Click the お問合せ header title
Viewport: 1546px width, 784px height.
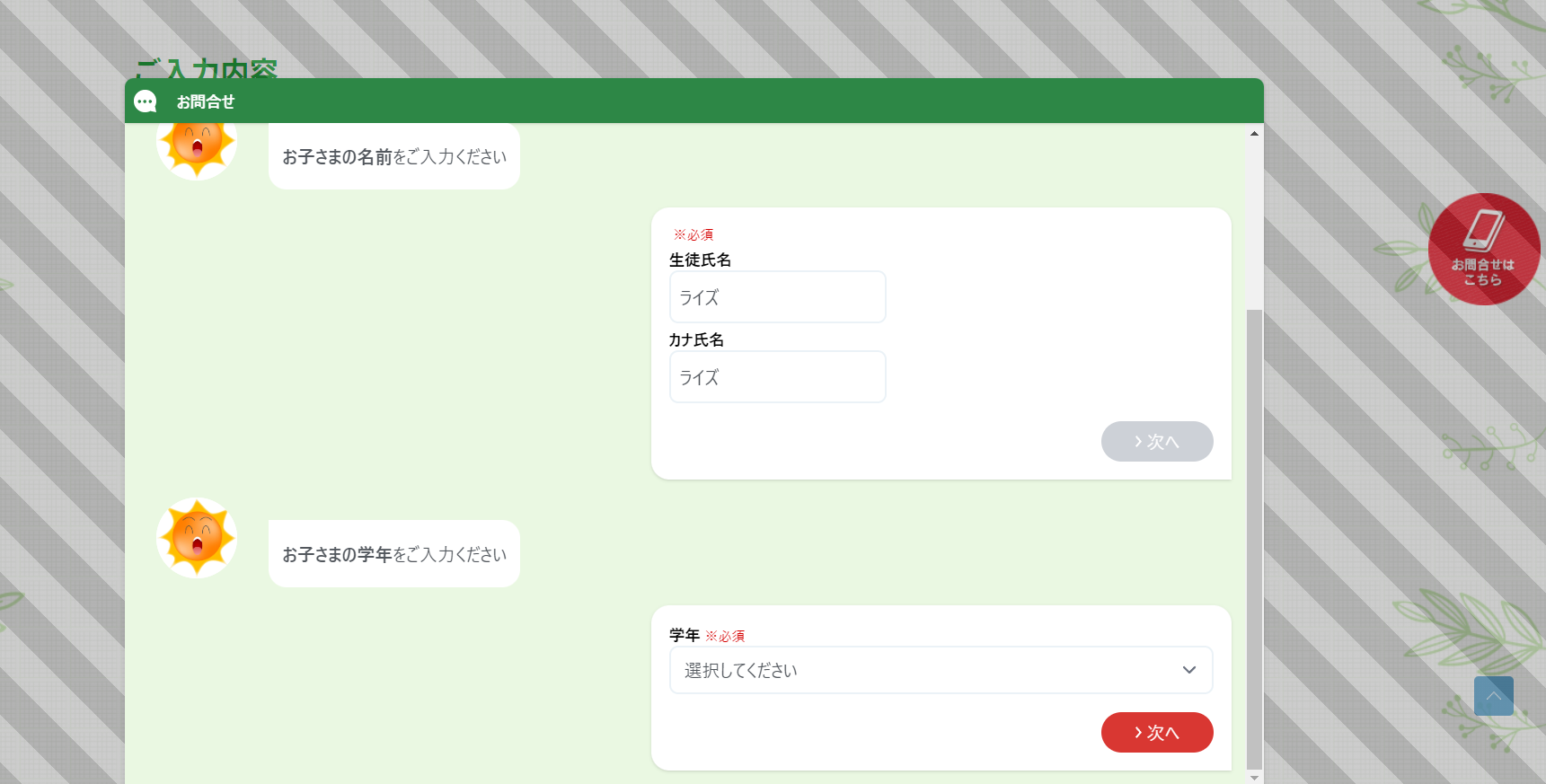click(206, 101)
